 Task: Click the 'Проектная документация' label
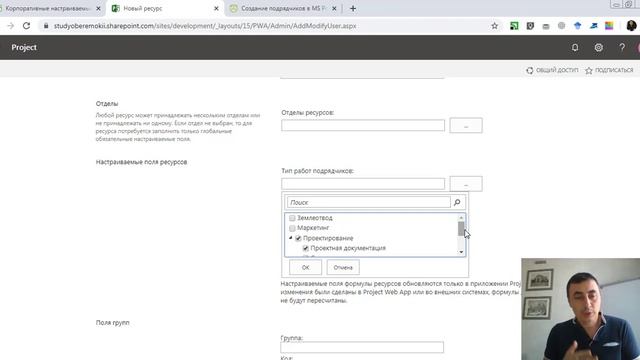(348, 248)
